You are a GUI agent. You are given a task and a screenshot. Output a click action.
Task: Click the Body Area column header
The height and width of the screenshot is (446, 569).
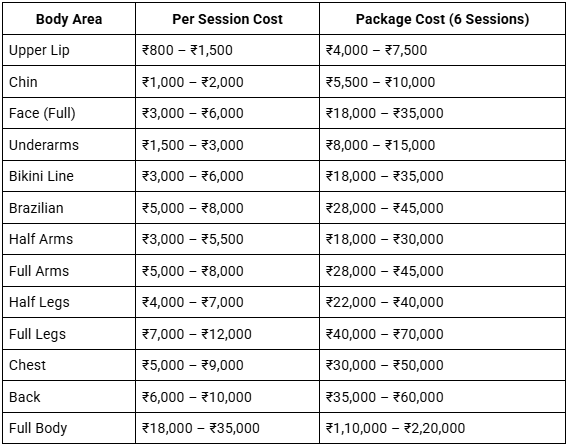pos(69,19)
